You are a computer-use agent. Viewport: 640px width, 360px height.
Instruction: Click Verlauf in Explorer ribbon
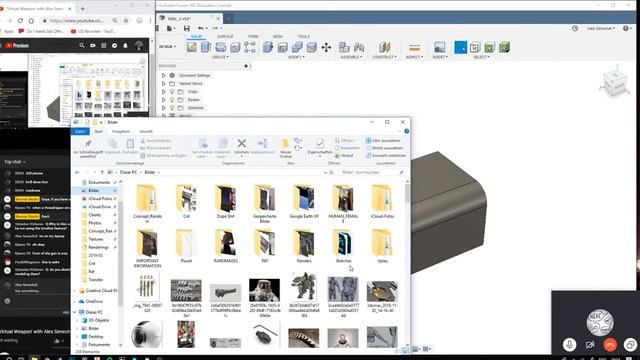(344, 156)
